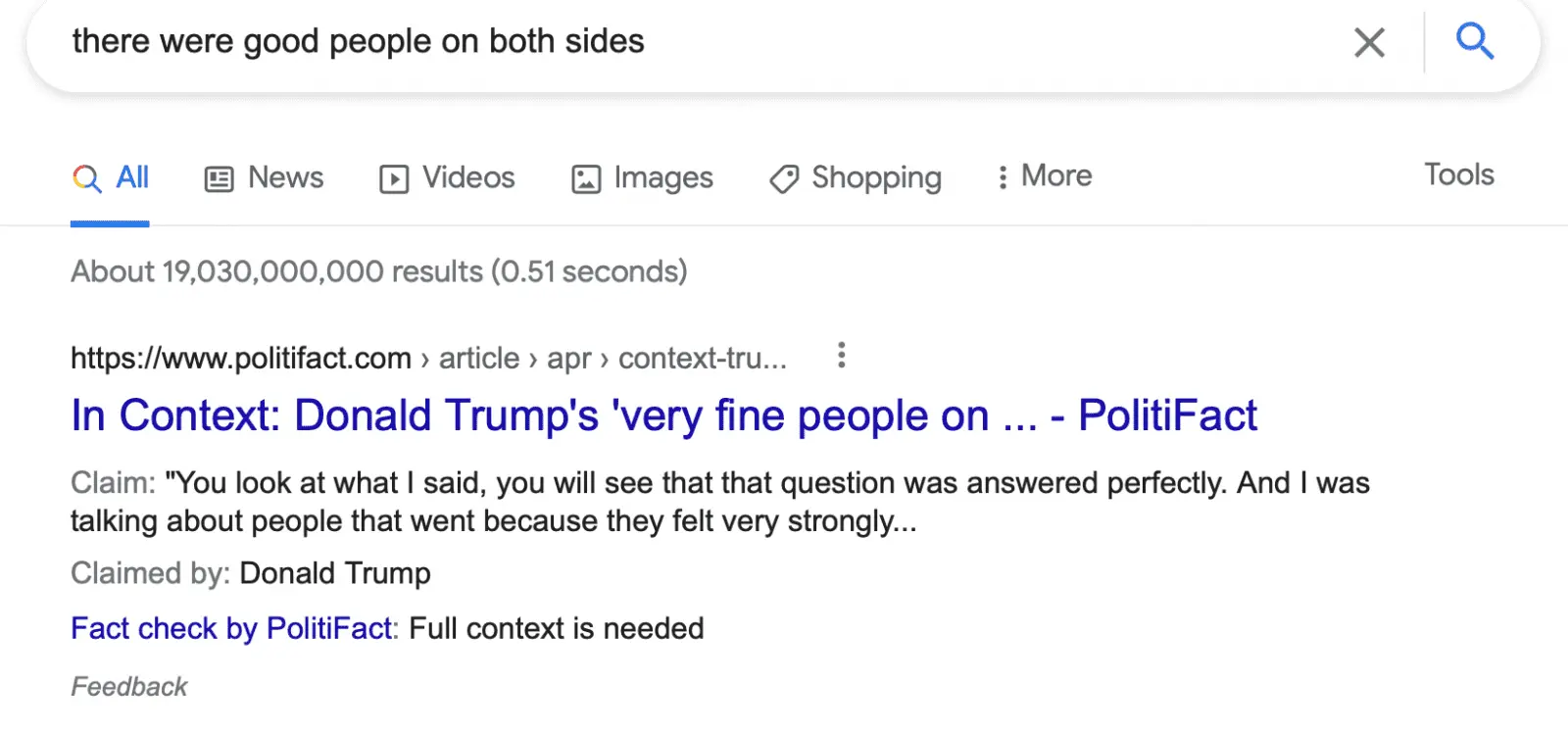Click inside the search input field

686,41
